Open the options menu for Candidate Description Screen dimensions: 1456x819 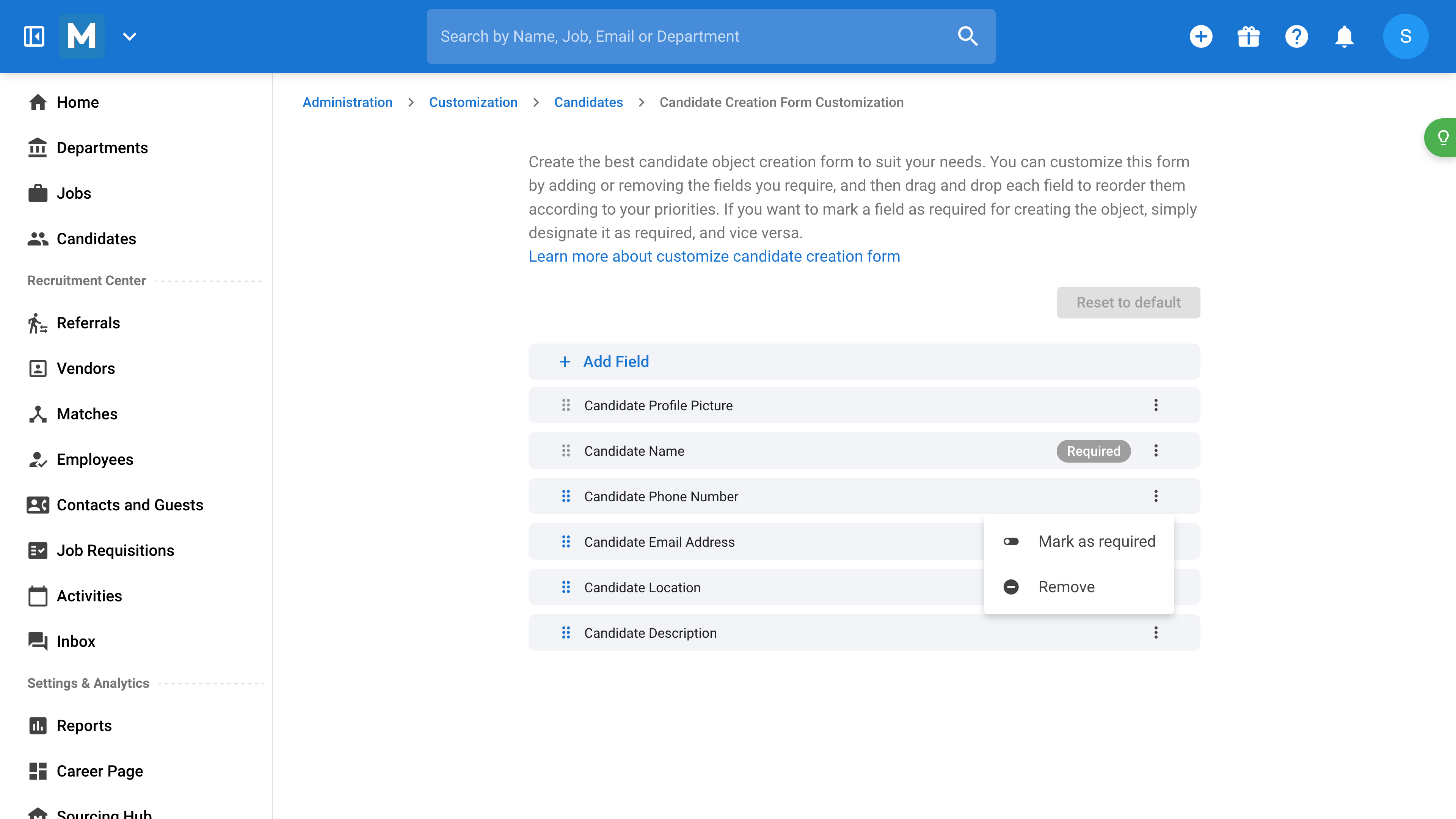tap(1156, 632)
